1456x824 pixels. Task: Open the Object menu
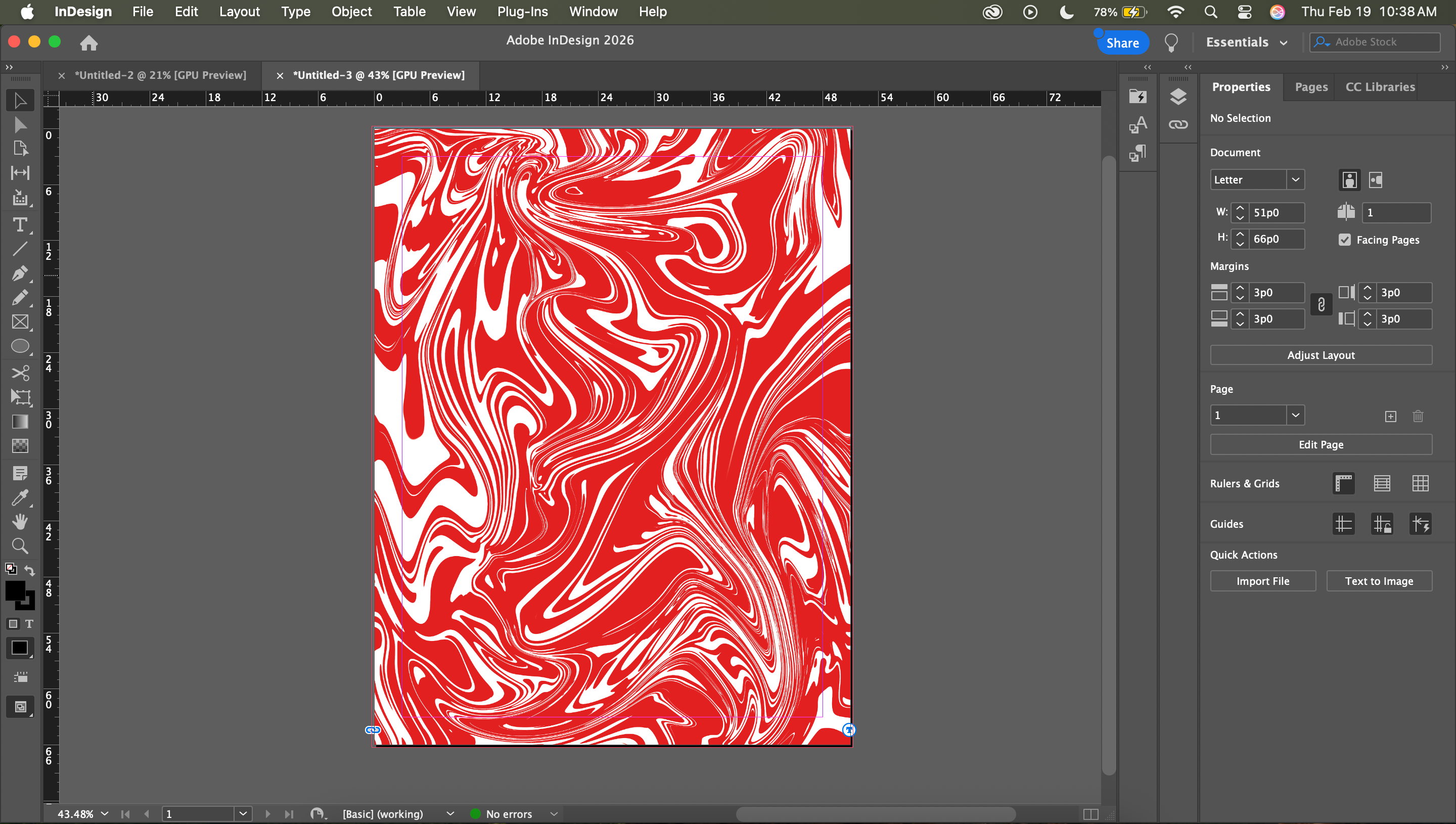pyautogui.click(x=351, y=11)
